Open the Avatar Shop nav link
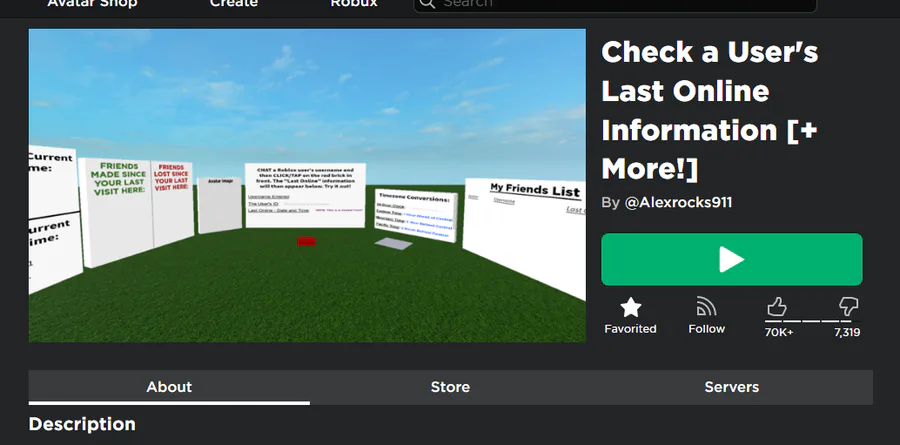The image size is (900, 445). (92, 3)
